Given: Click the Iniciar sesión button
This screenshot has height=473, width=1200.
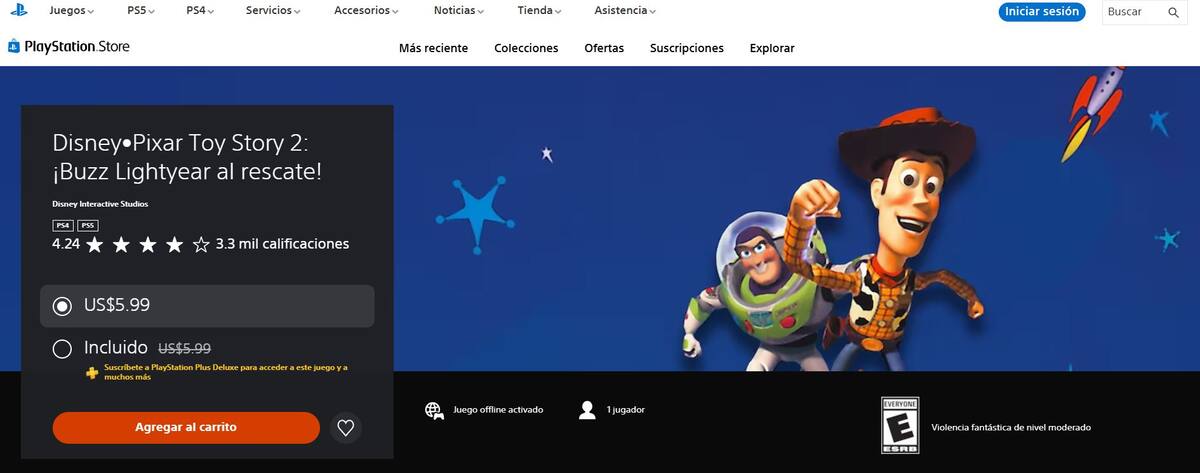Looking at the screenshot, I should tap(1042, 12).
